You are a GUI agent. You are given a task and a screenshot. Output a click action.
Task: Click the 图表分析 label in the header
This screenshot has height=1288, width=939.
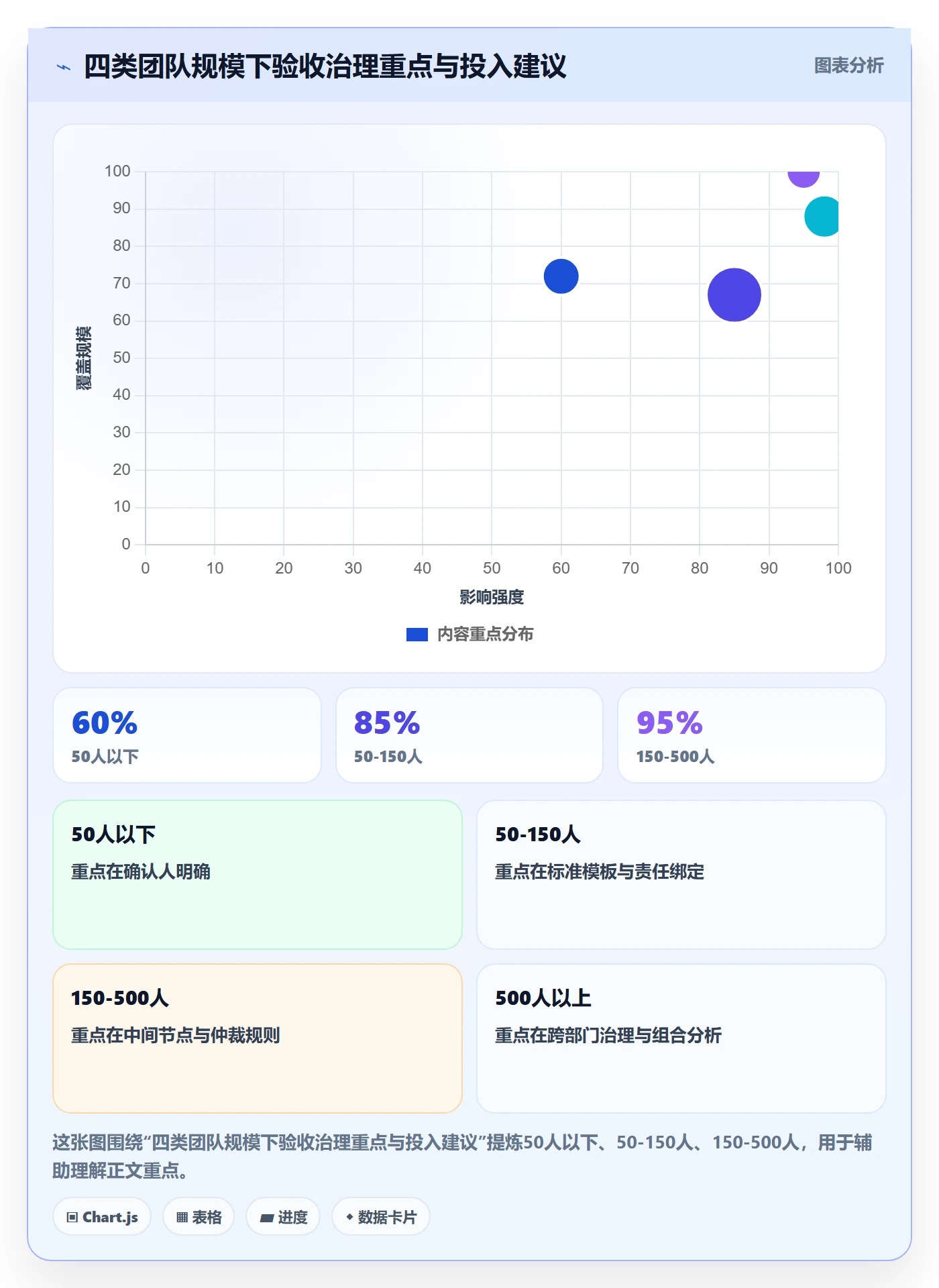tap(848, 66)
